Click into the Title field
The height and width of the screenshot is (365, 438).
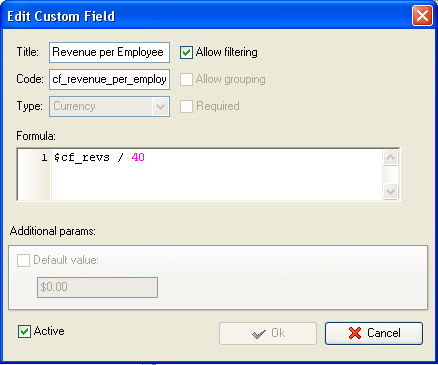click(109, 52)
